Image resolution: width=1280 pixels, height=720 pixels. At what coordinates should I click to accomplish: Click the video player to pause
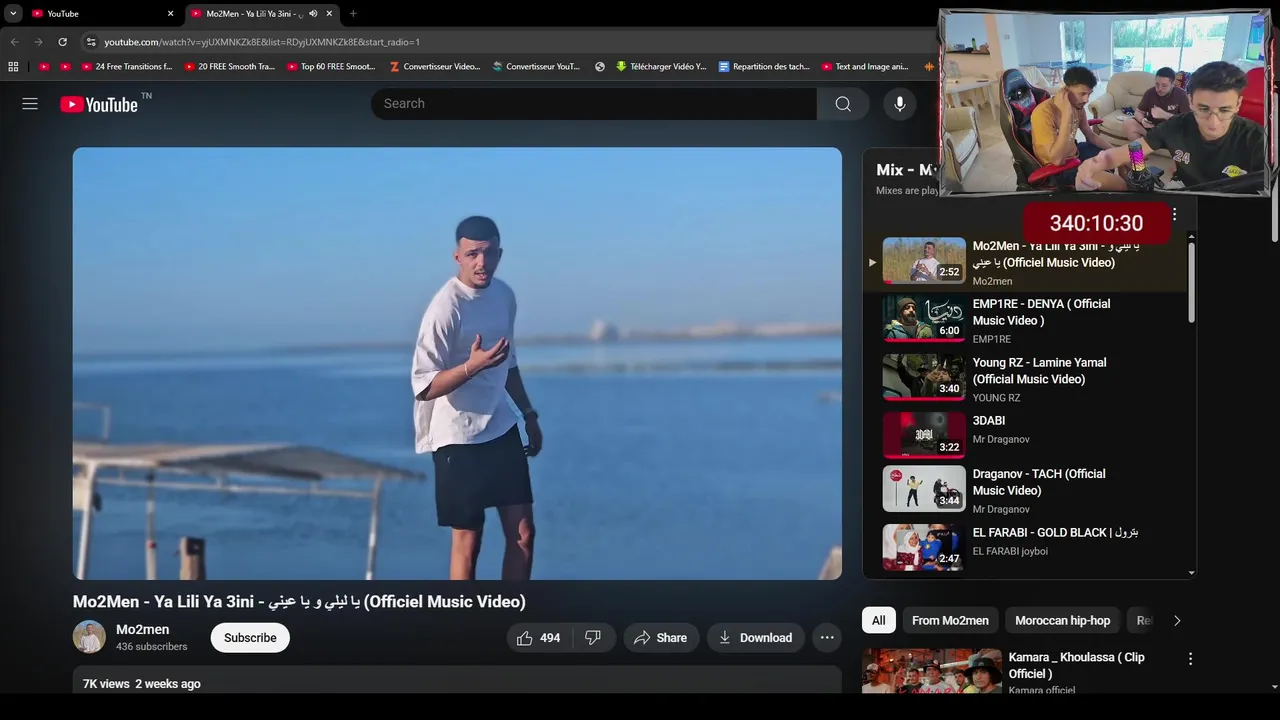457,364
